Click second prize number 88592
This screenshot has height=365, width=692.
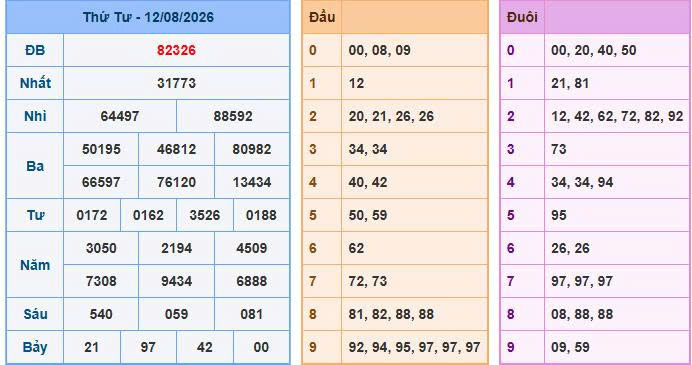click(x=233, y=116)
